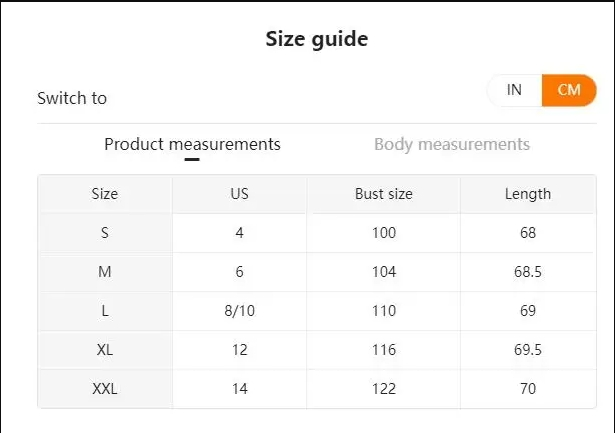
Task: Open the Body measurements tab
Action: click(451, 144)
